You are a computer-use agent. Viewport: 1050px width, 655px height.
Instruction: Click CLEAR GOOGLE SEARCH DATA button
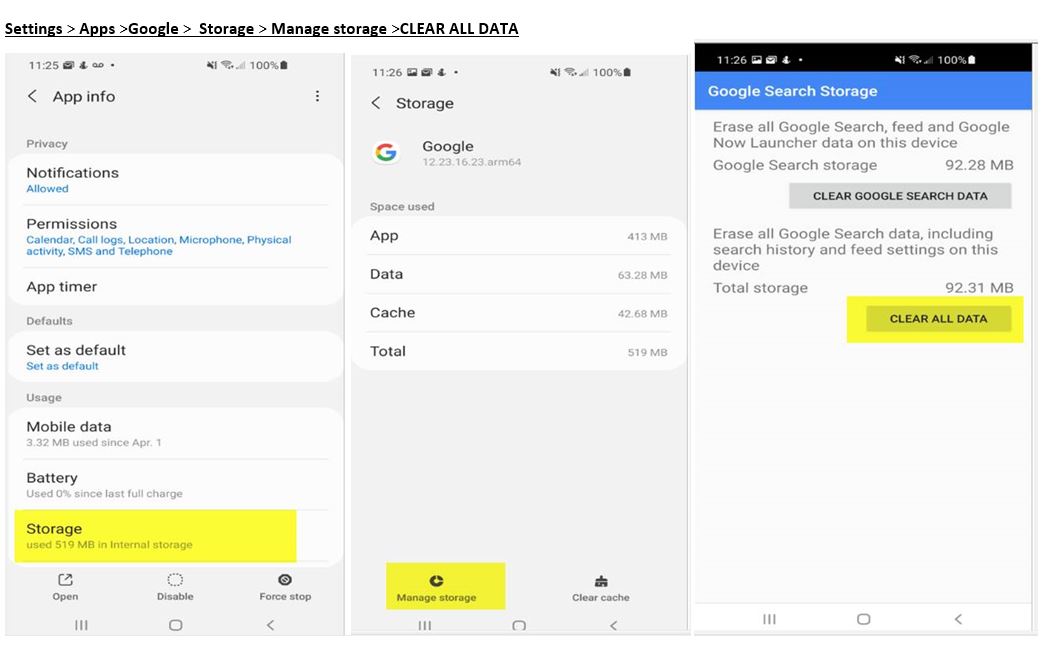tap(899, 196)
